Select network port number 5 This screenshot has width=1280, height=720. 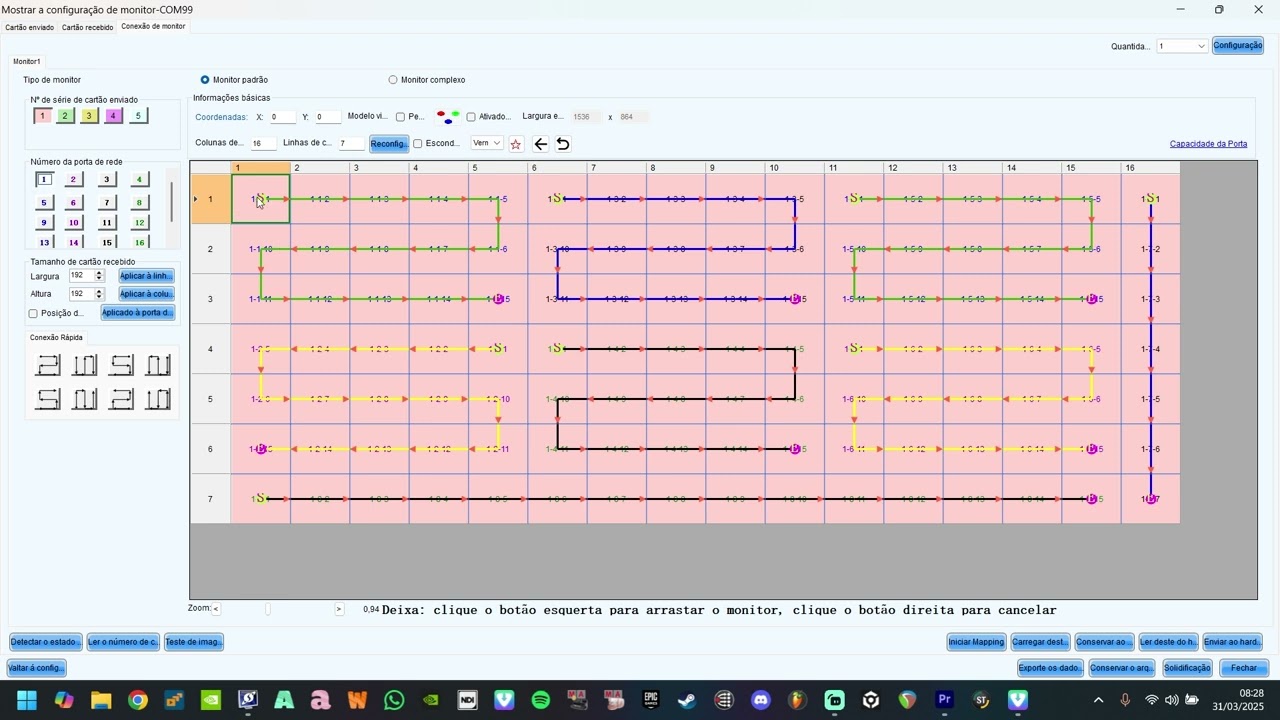44,203
